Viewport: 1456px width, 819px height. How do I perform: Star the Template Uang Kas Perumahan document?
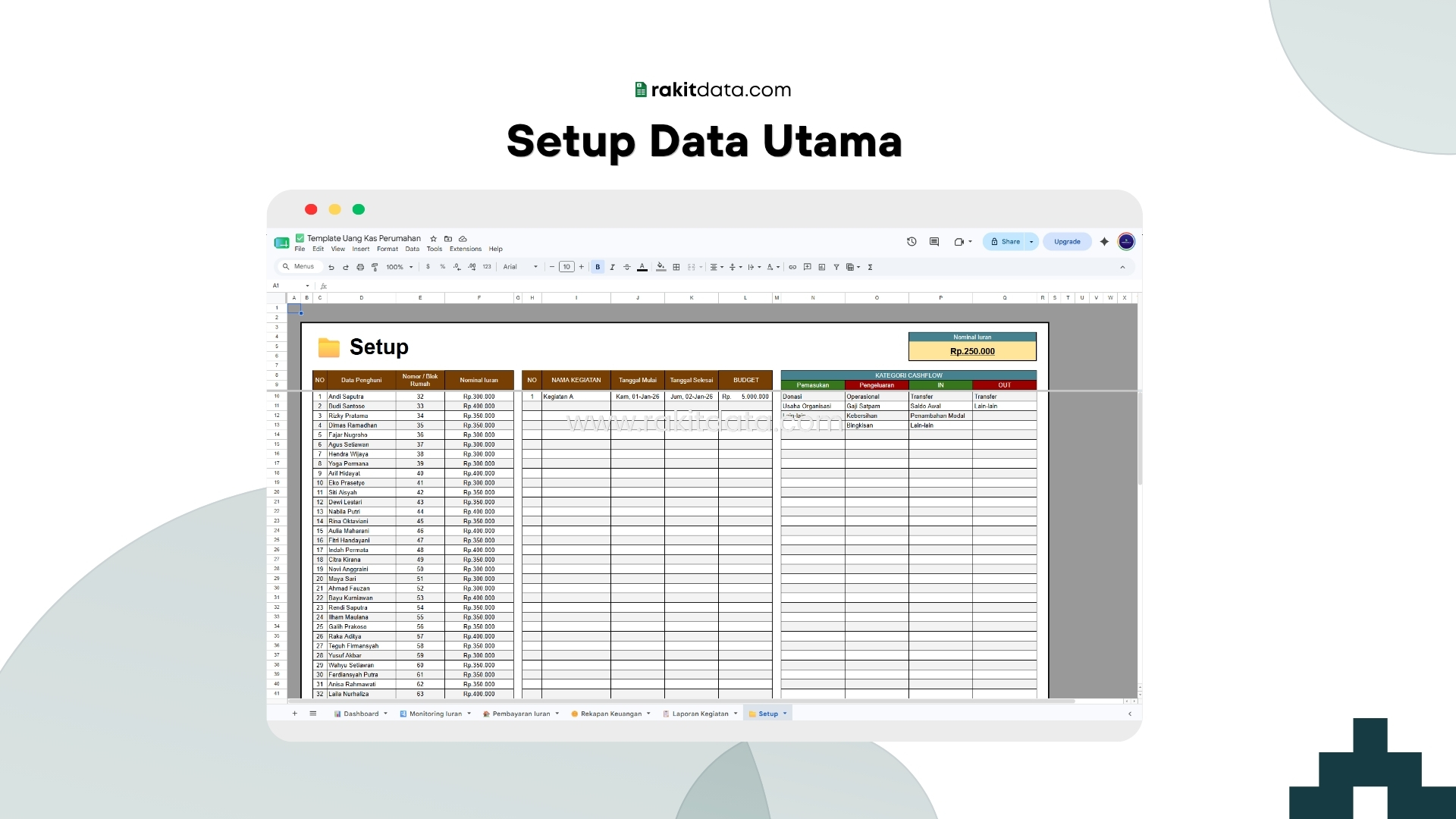[x=434, y=239]
